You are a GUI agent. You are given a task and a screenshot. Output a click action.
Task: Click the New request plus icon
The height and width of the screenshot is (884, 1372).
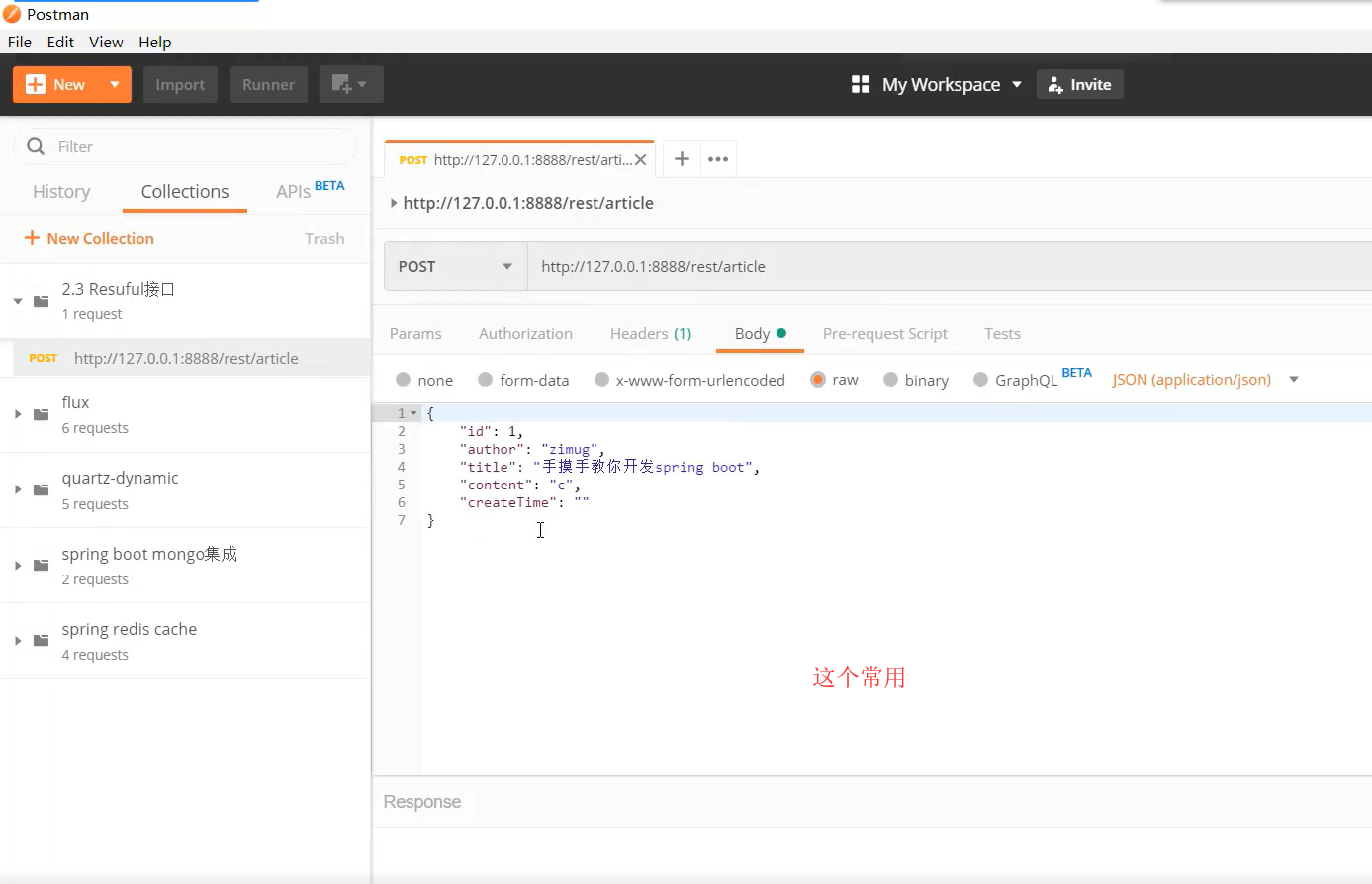[x=36, y=85]
